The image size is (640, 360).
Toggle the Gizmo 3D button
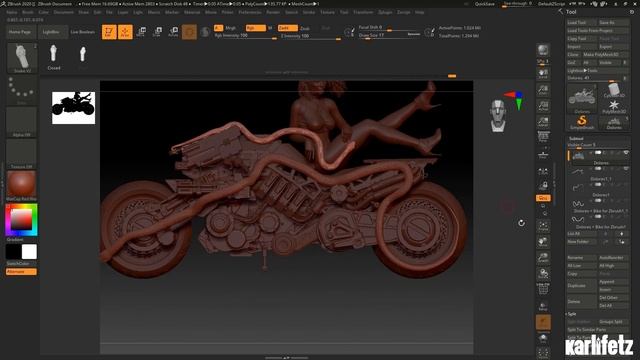[189, 32]
